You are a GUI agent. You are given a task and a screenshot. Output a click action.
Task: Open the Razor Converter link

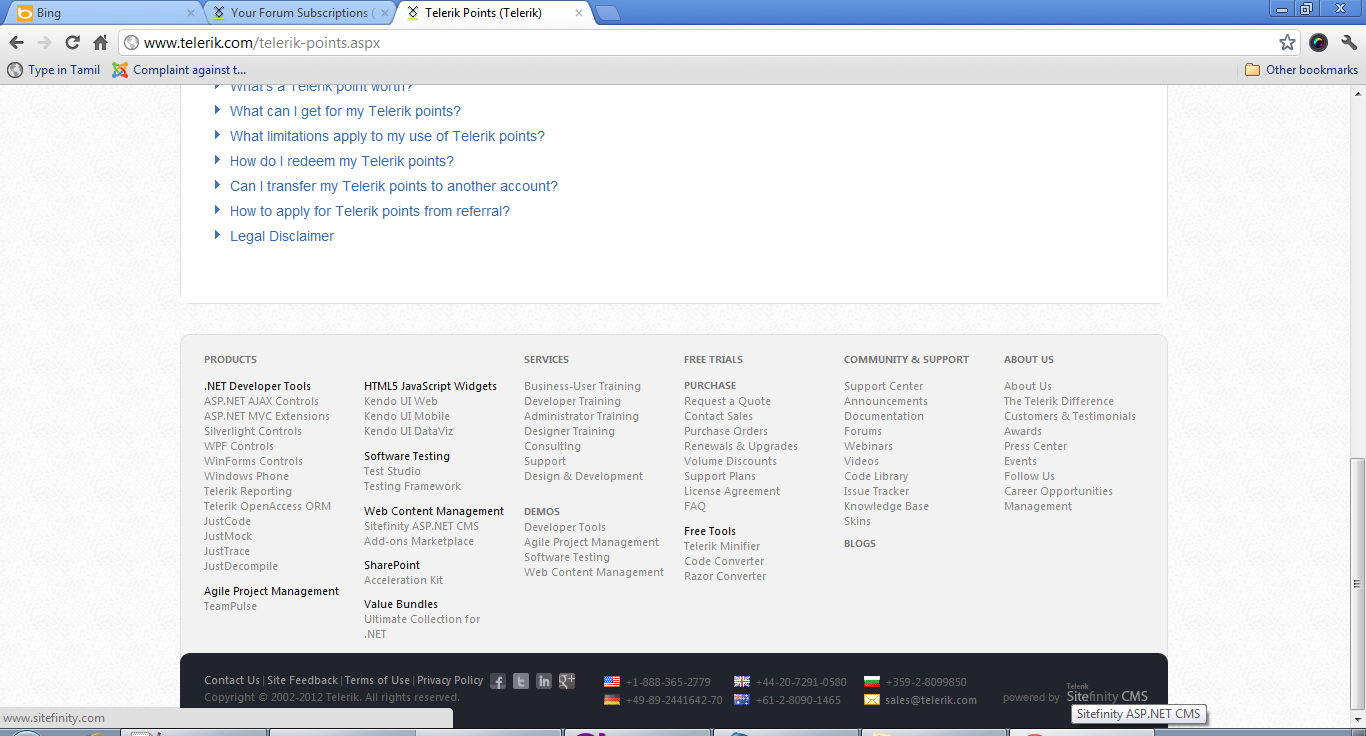[x=725, y=576]
